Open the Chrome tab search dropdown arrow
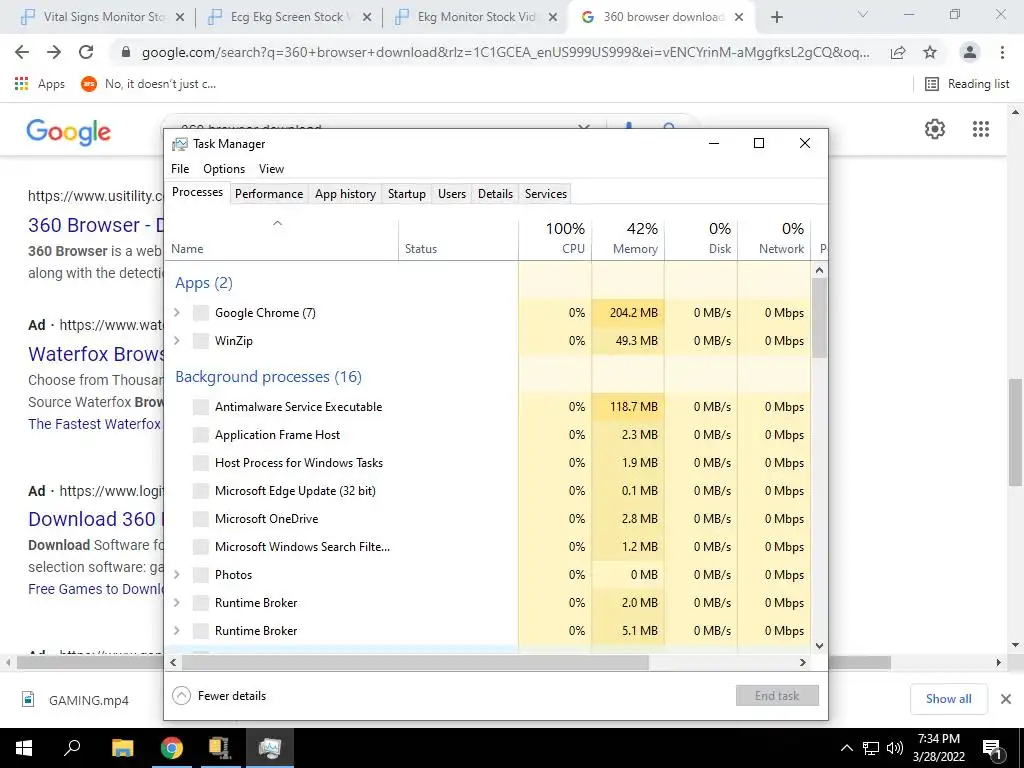The image size is (1024, 768). point(862,14)
